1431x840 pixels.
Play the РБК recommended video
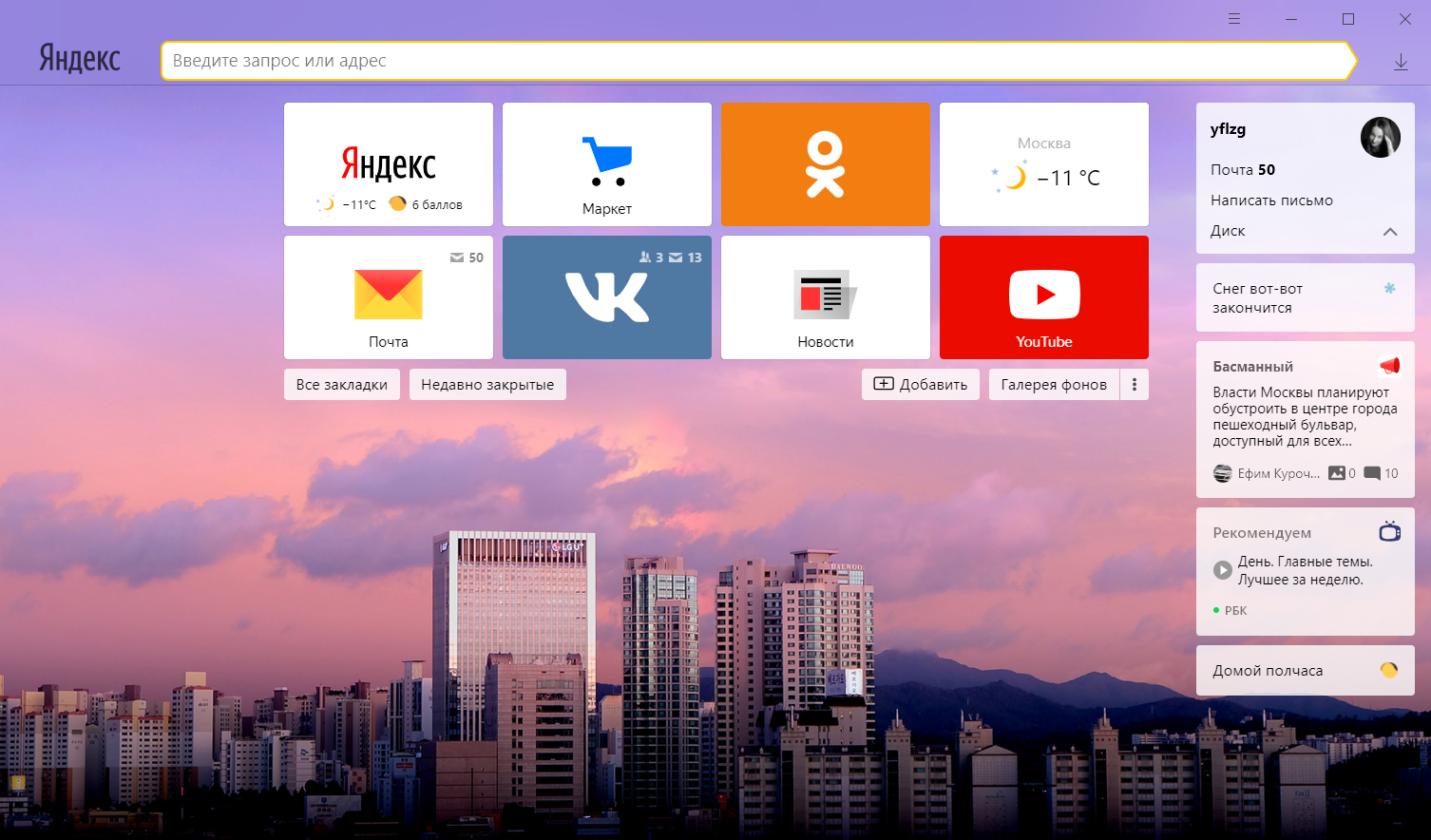pyautogui.click(x=1223, y=570)
